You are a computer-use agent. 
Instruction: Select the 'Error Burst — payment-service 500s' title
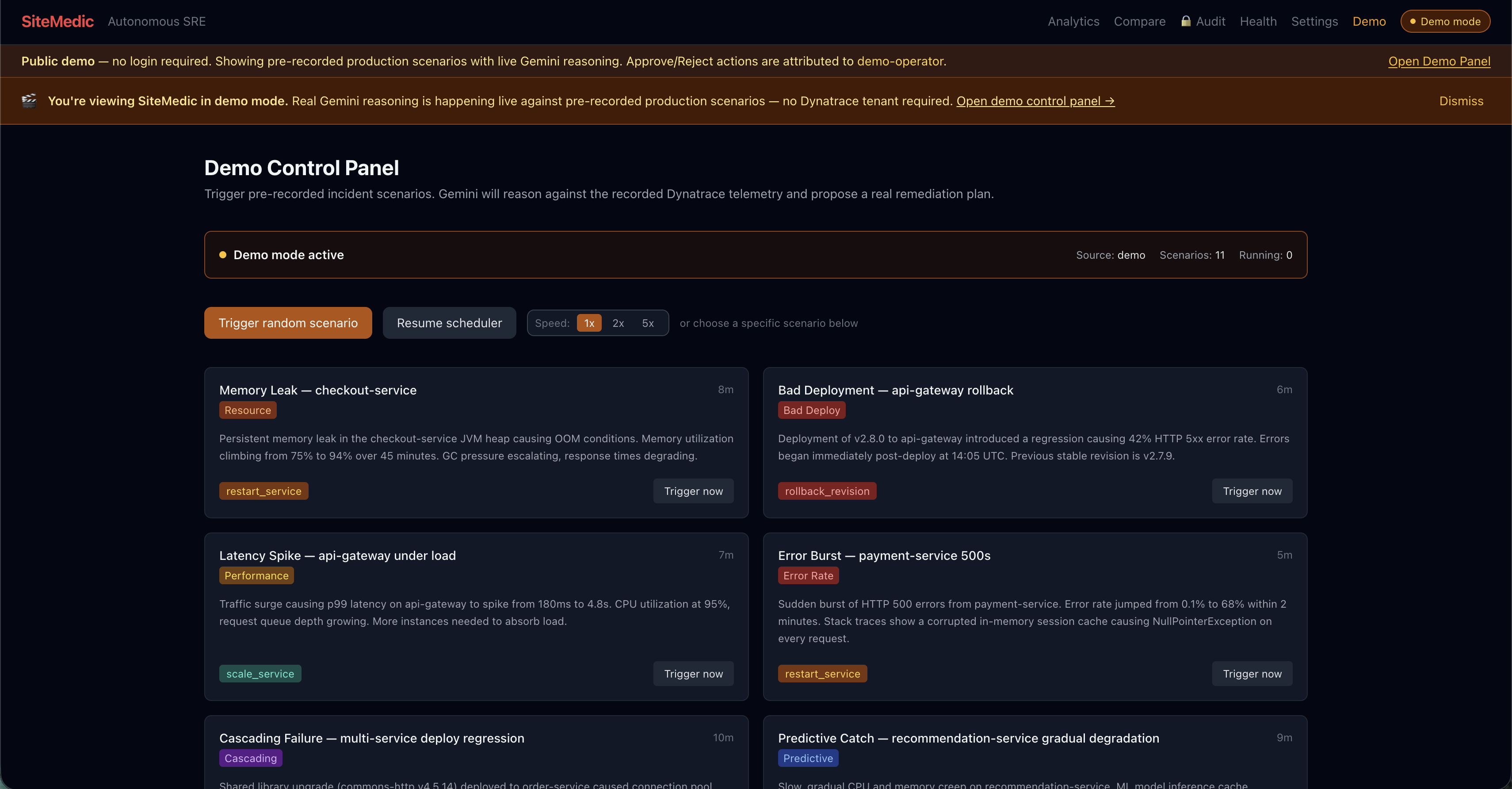[x=884, y=555]
